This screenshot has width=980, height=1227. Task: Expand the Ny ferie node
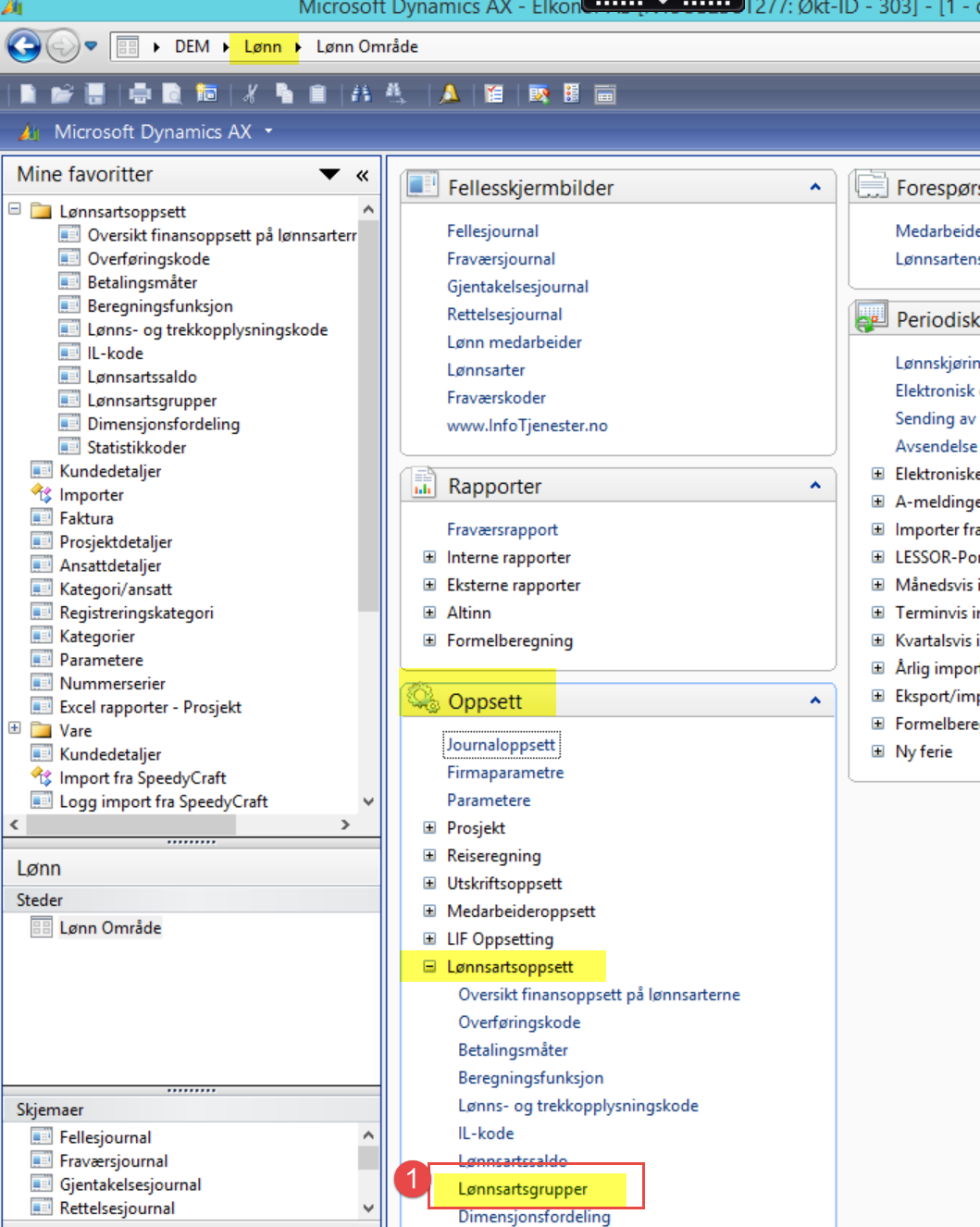(877, 751)
